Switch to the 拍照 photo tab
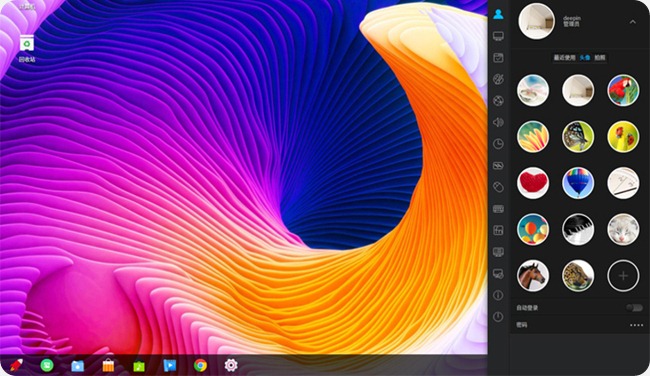Screen dimensions: 650x376 pyautogui.click(x=600, y=58)
